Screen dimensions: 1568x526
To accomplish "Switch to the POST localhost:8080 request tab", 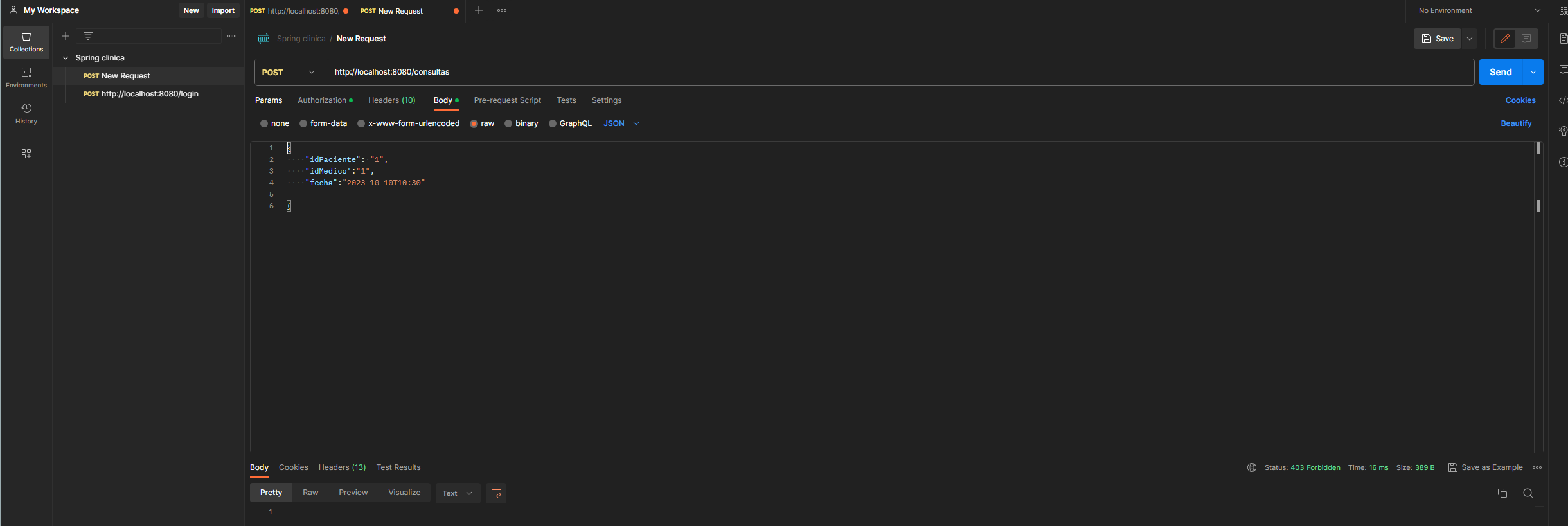I will [299, 11].
